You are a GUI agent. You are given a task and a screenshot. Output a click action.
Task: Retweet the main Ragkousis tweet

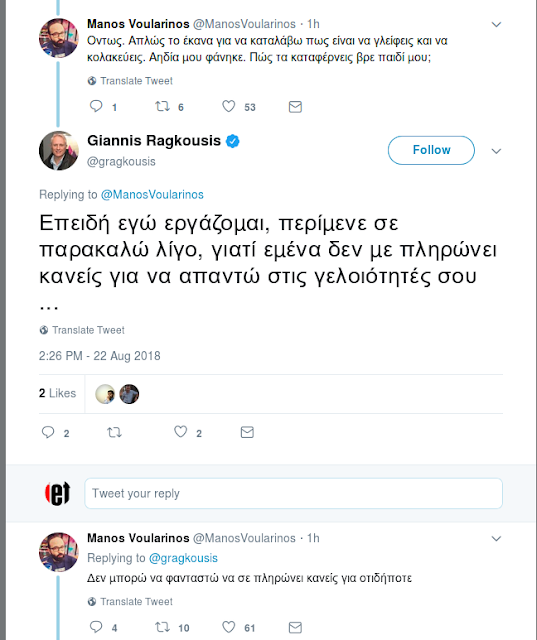[114, 432]
